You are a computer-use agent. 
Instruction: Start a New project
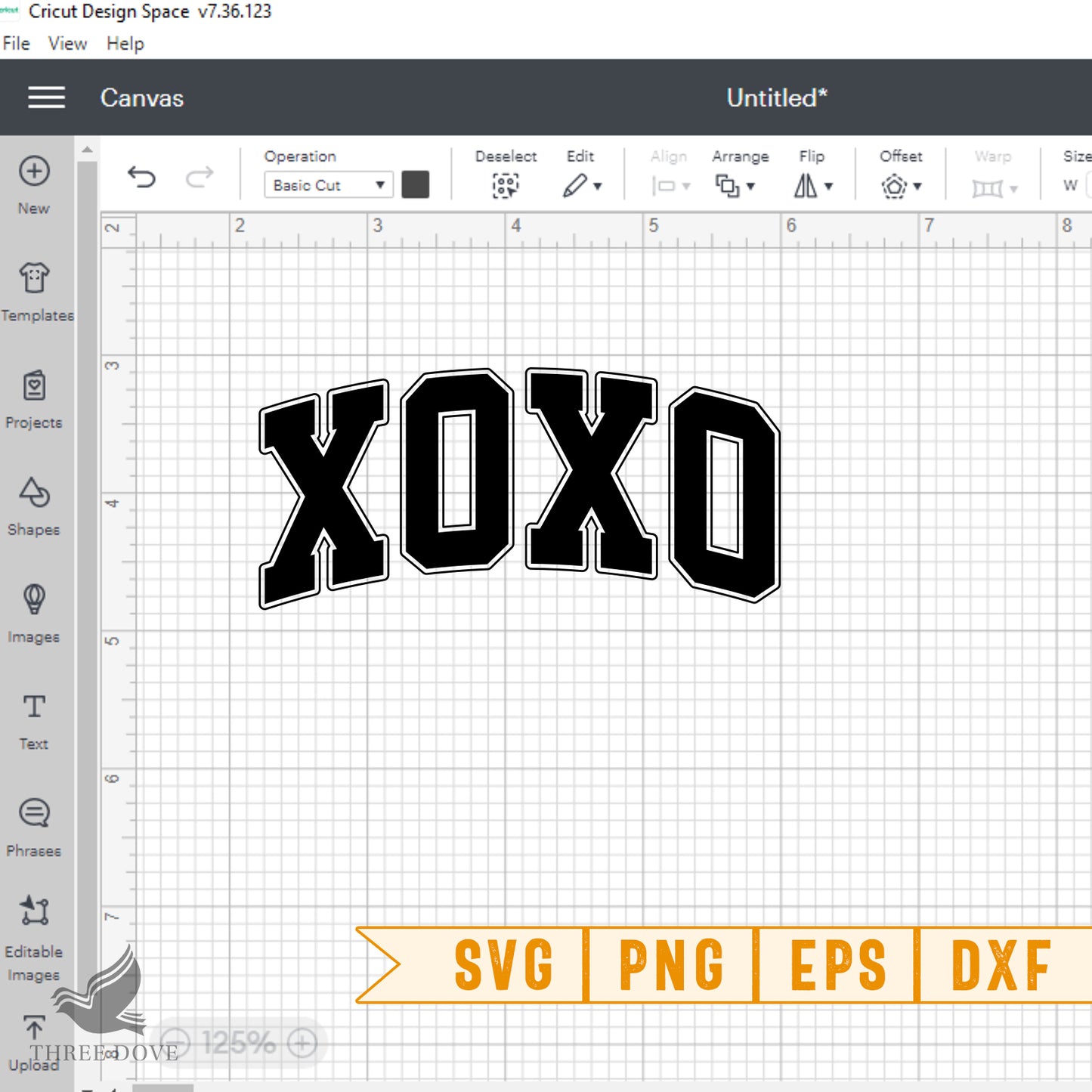click(x=34, y=186)
